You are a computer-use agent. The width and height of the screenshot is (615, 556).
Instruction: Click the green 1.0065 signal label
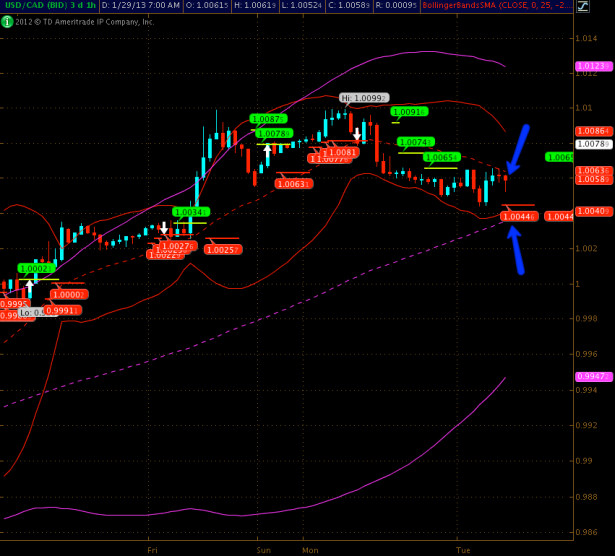(x=441, y=157)
